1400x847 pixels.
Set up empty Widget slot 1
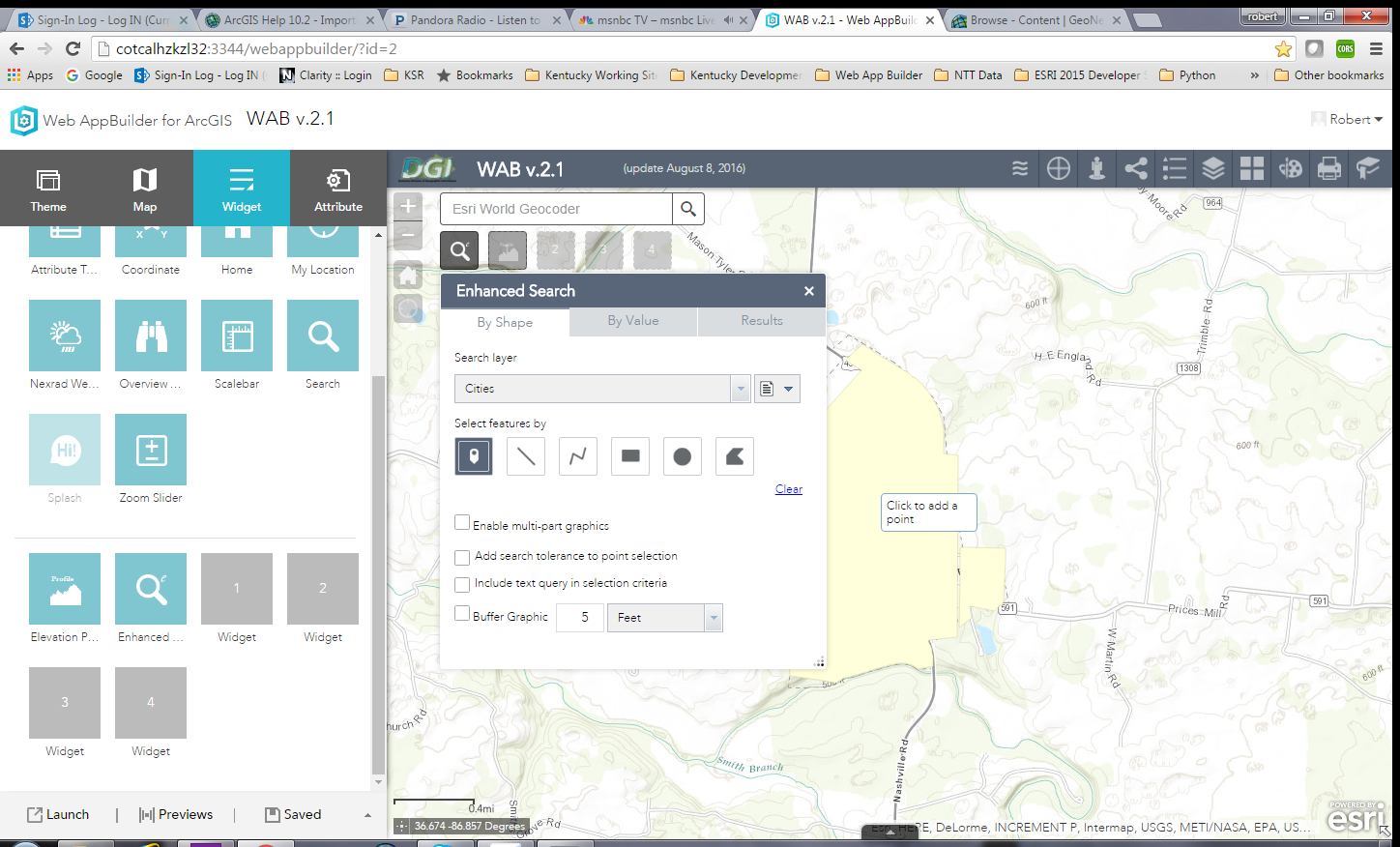pyautogui.click(x=237, y=589)
